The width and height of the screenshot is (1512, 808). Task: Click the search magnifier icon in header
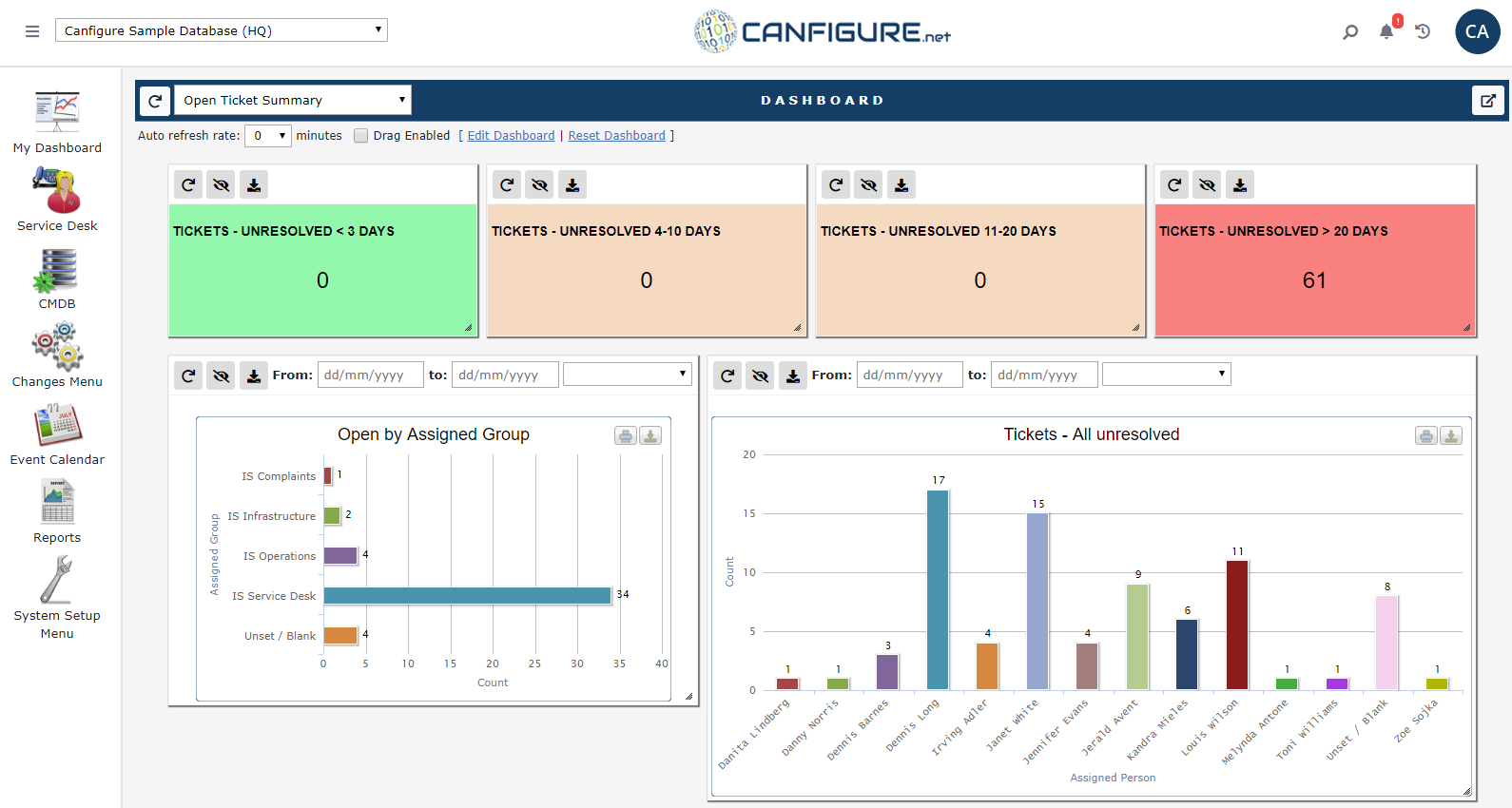pyautogui.click(x=1350, y=31)
